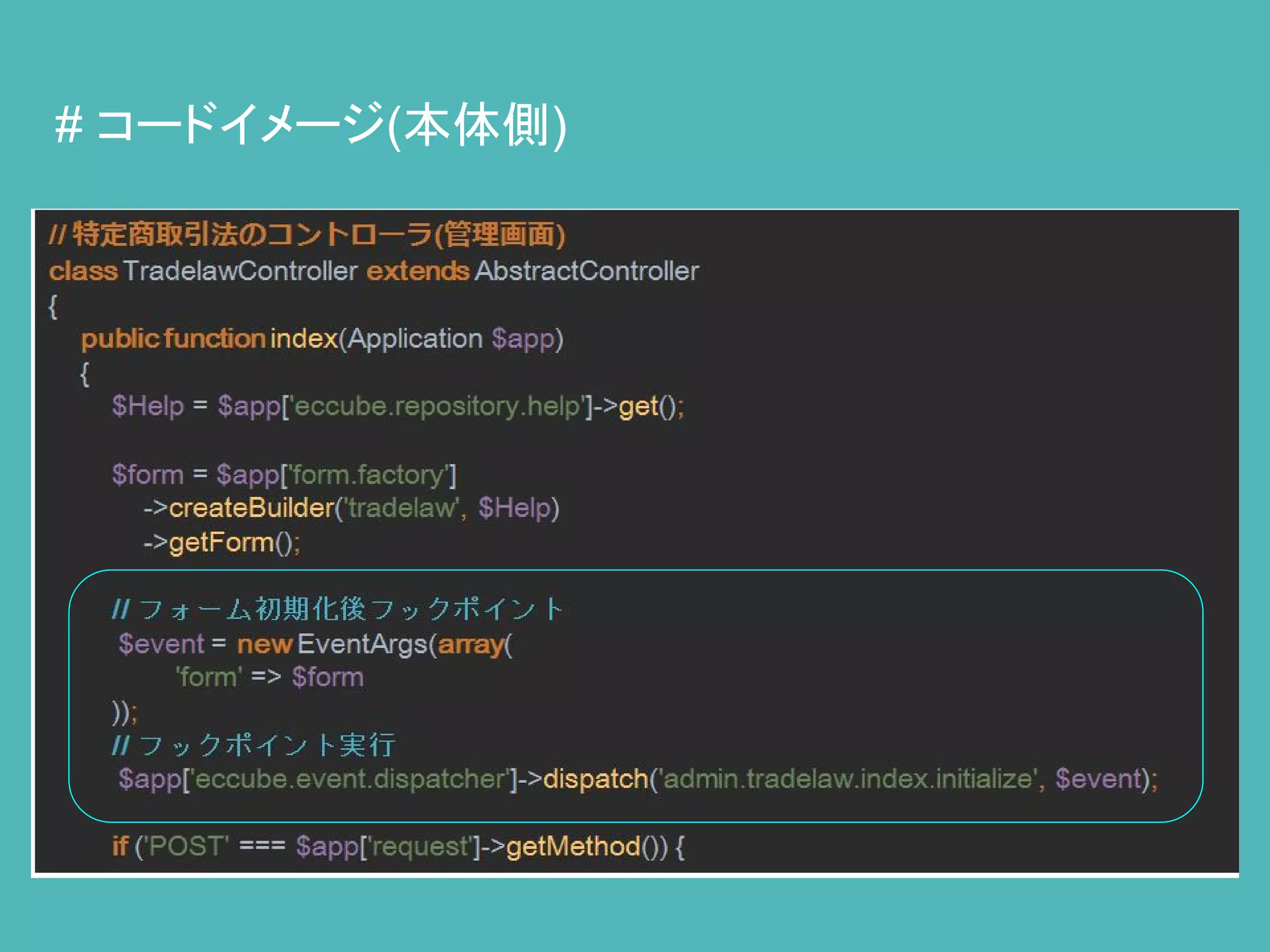Click the text 'EventArgs('
The width and height of the screenshot is (1270, 952).
(x=367, y=644)
